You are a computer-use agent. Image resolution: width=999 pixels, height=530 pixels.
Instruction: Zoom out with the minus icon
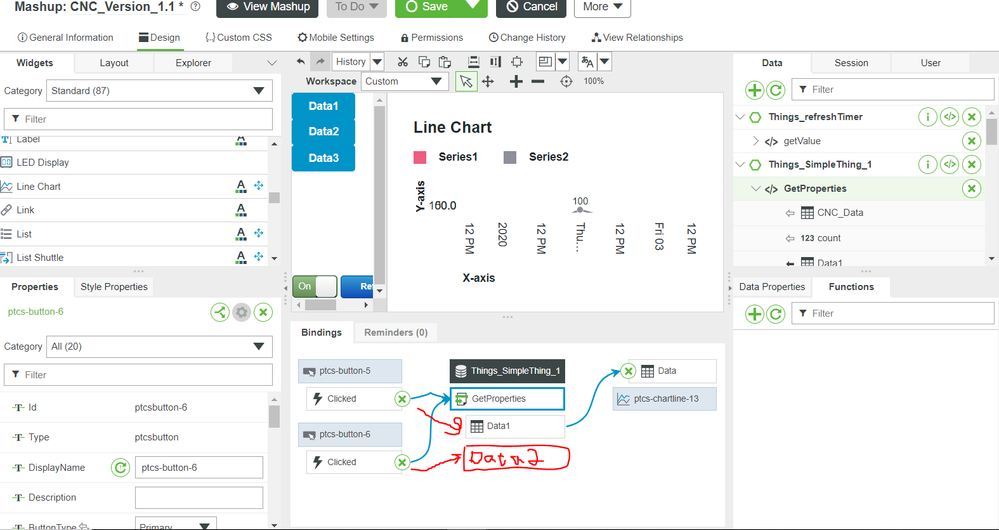tap(538, 82)
